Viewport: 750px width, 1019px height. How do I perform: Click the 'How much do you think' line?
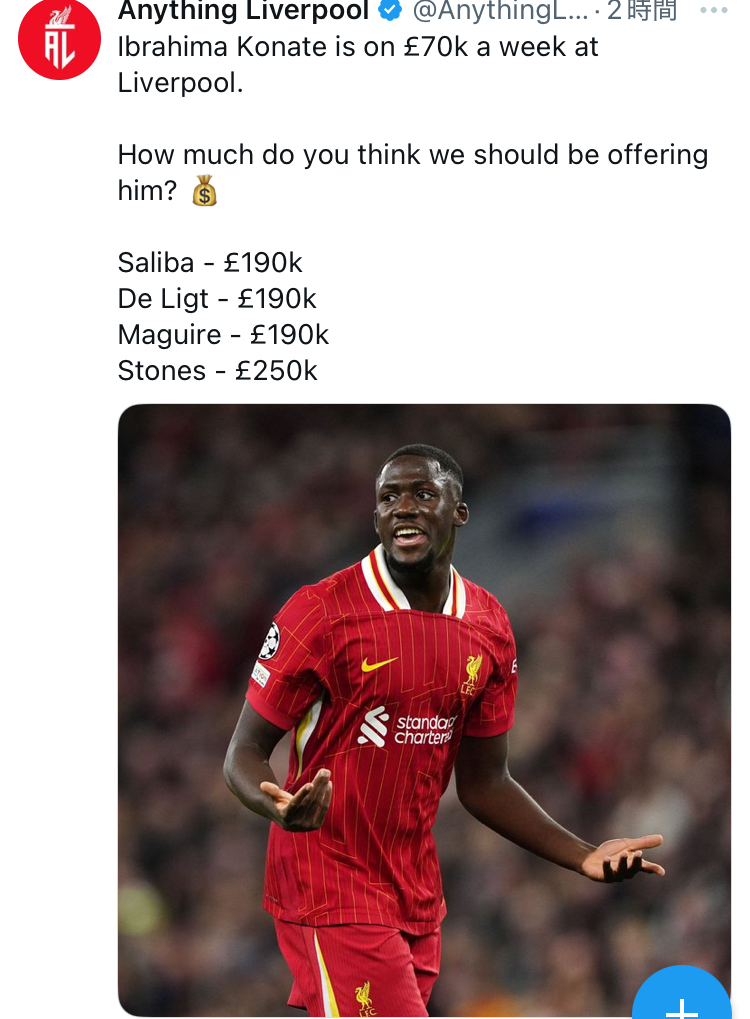click(413, 155)
